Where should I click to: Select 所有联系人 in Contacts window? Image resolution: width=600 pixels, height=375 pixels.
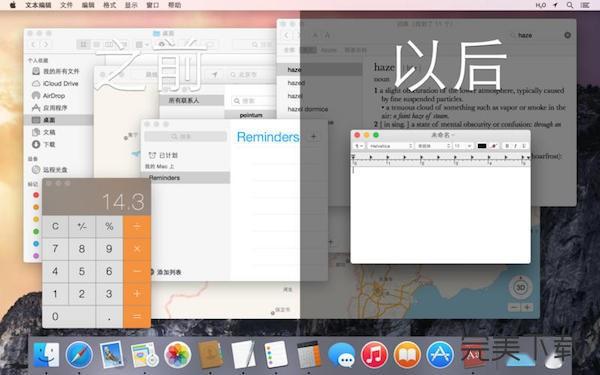point(191,100)
